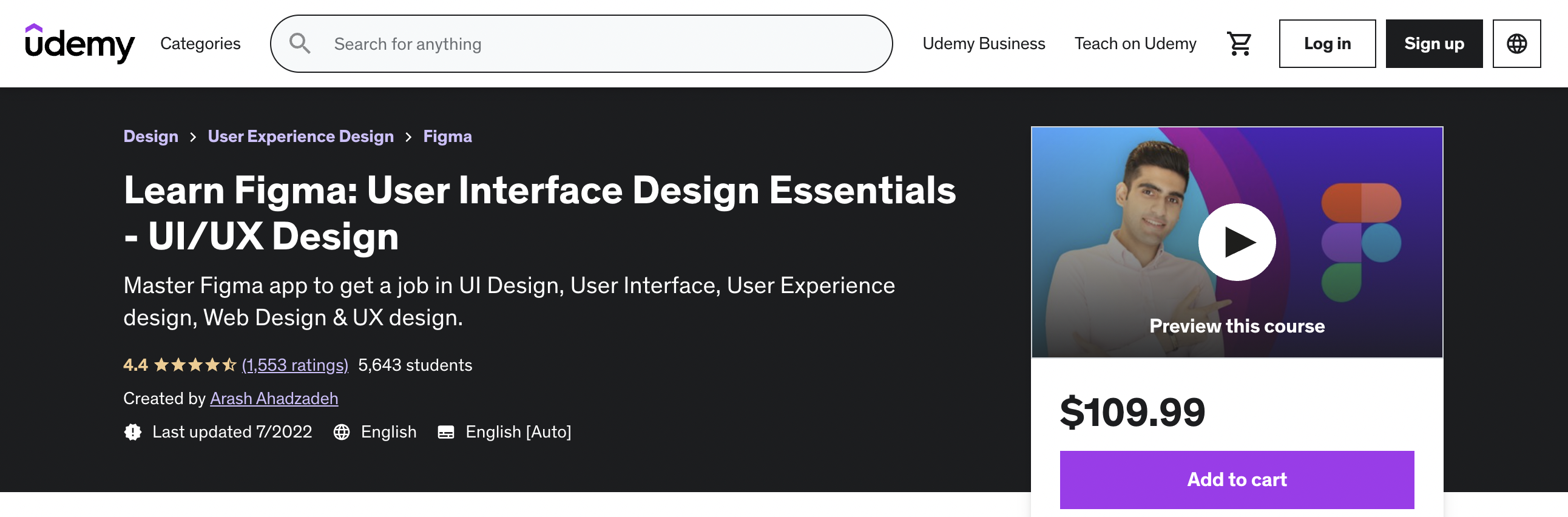Click the Sign up button
Image resolution: width=1568 pixels, height=517 pixels.
point(1433,44)
